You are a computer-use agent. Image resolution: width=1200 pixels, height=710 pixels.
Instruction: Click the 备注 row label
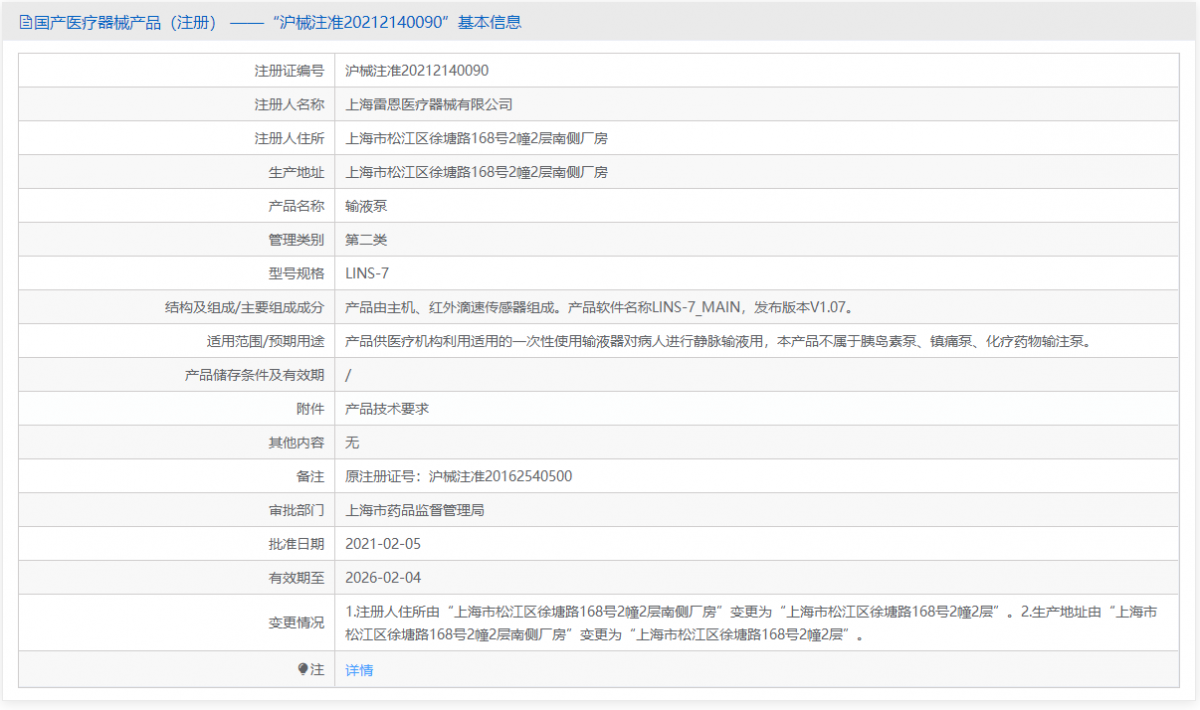(x=310, y=476)
